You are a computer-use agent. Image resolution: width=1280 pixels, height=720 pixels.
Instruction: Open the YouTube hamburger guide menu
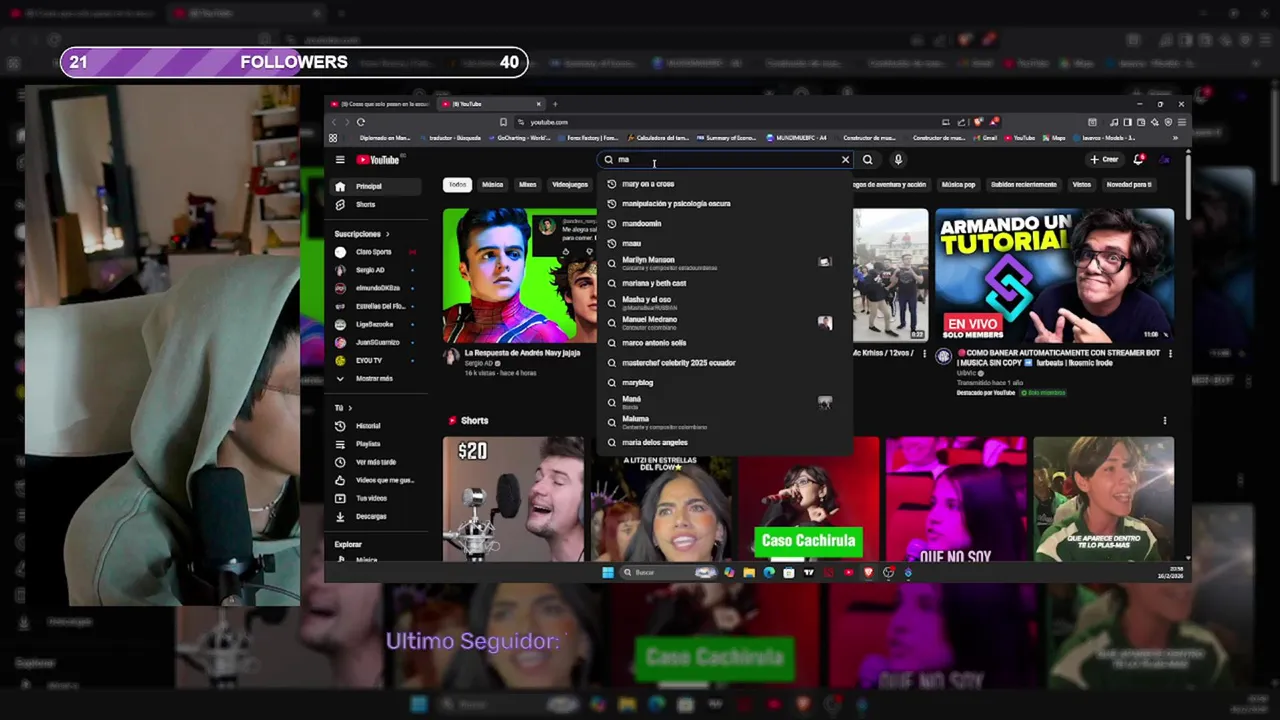(x=340, y=160)
